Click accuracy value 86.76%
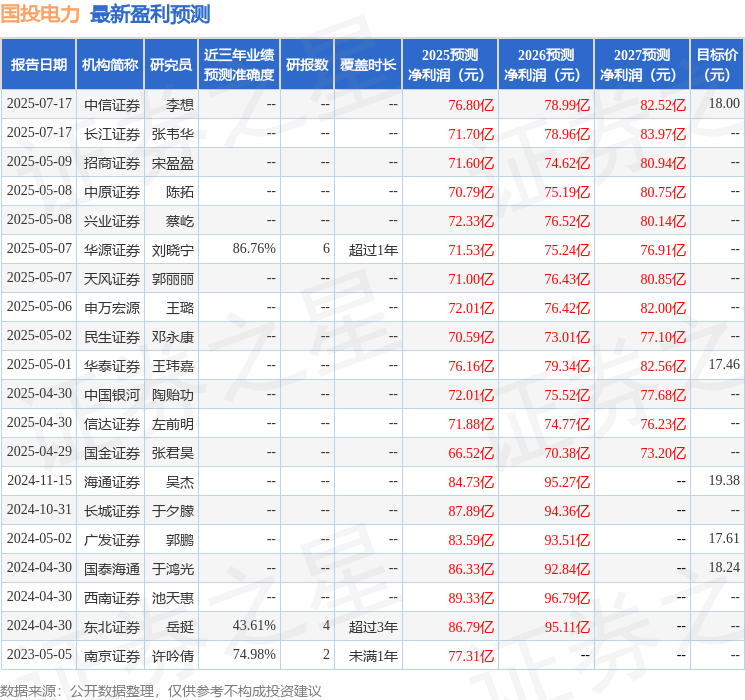The image size is (745, 700). click(x=254, y=249)
